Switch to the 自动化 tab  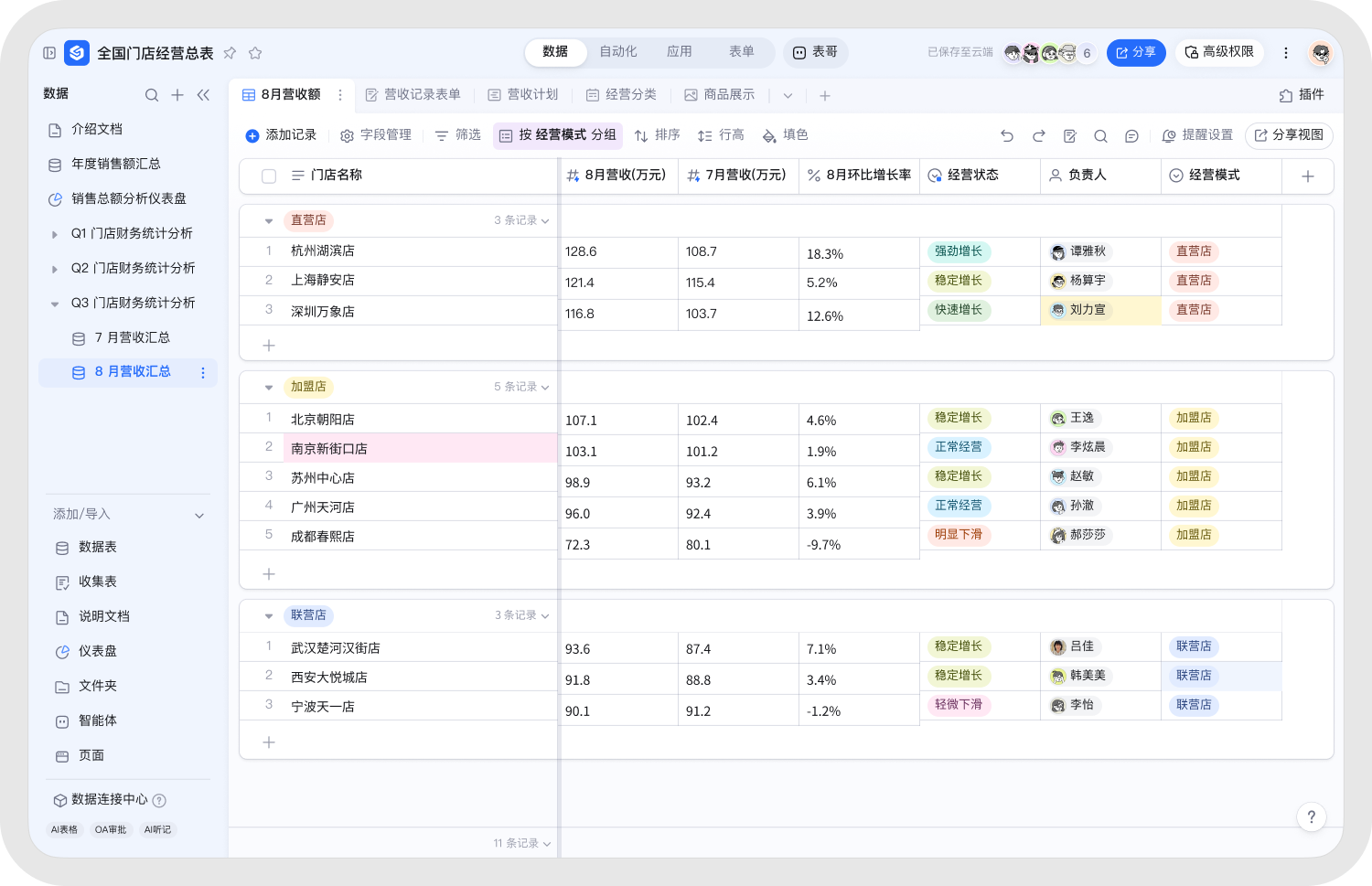[x=618, y=52]
